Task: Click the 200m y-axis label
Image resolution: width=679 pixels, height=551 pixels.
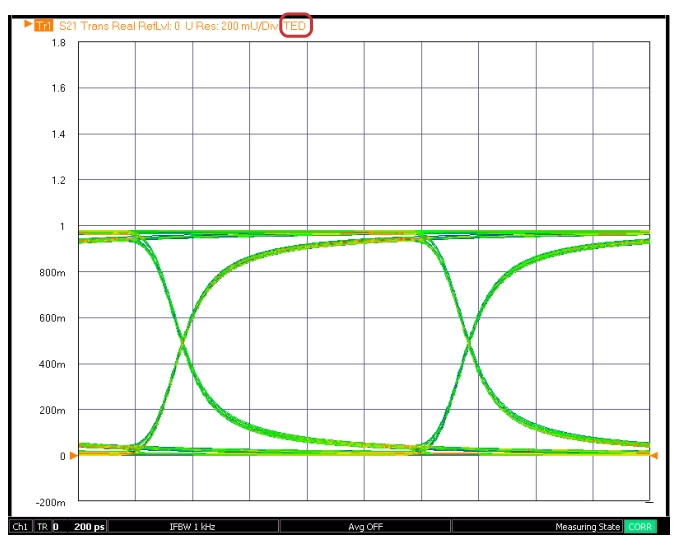Action: pos(52,410)
